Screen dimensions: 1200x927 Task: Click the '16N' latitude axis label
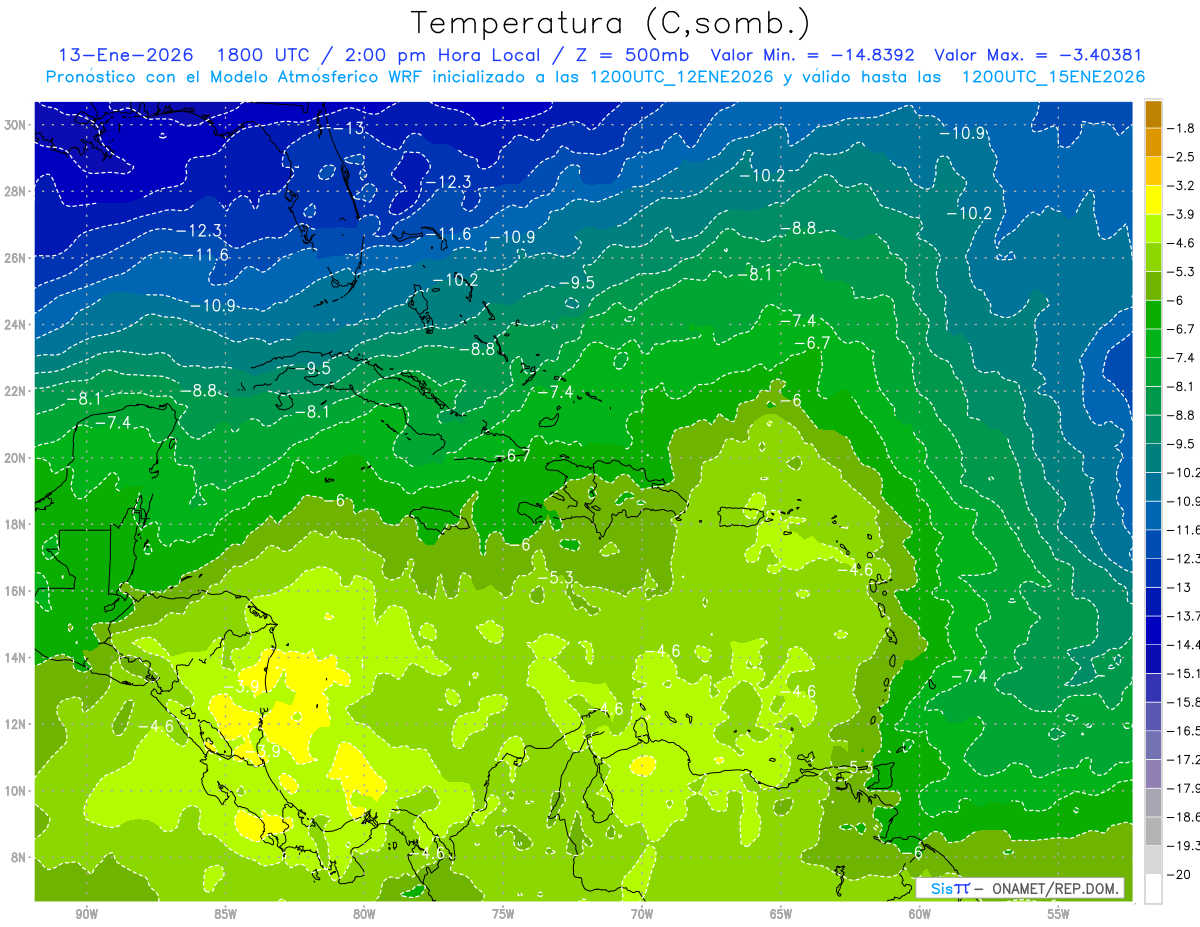[14, 591]
